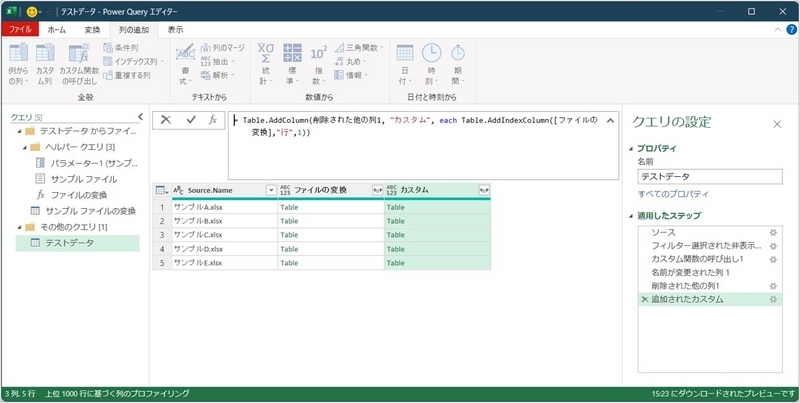This screenshot has height=403, width=800.
Task: Open the 抽出 (Extract) dropdown
Action: coord(218,62)
